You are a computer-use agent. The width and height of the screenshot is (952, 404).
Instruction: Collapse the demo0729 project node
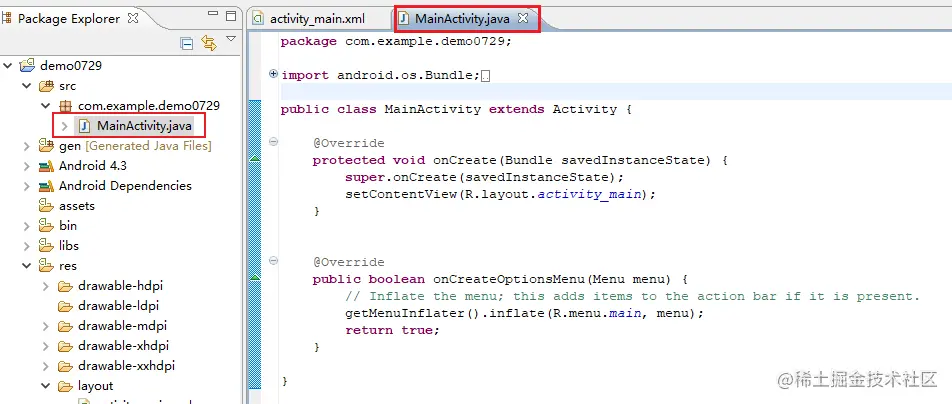pyautogui.click(x=8, y=66)
